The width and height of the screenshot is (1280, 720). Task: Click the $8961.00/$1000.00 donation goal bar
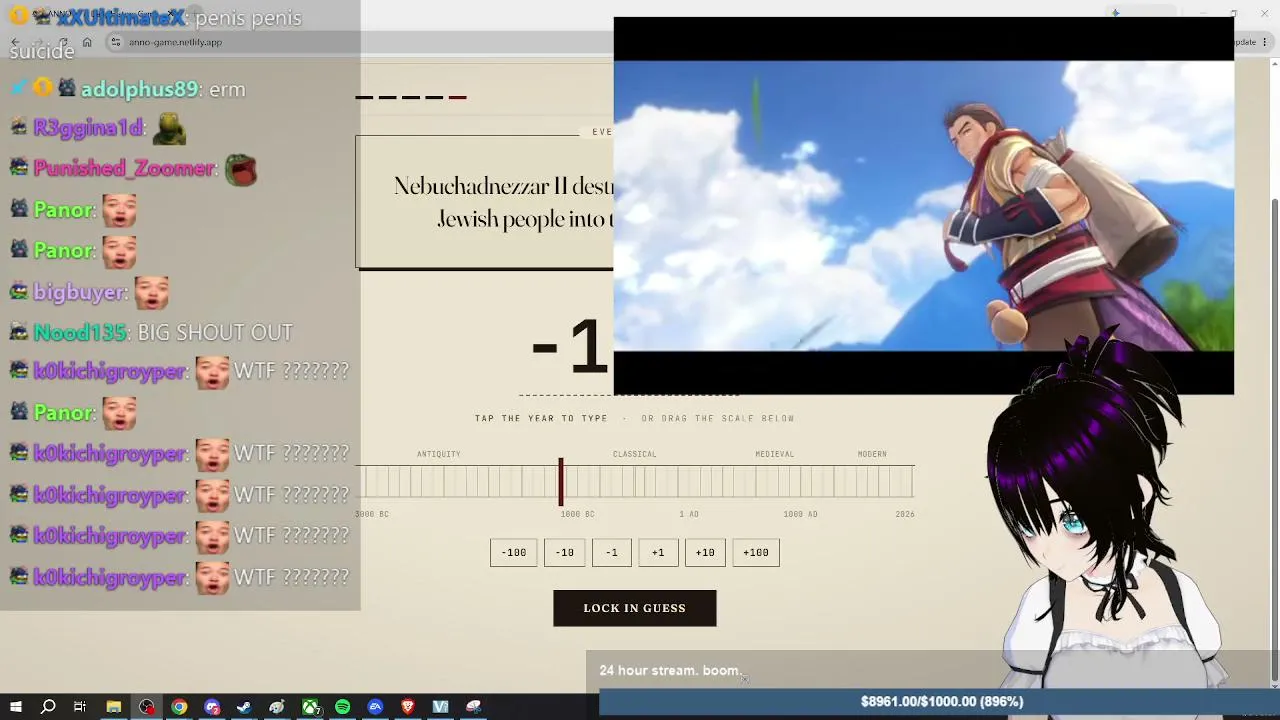(940, 702)
